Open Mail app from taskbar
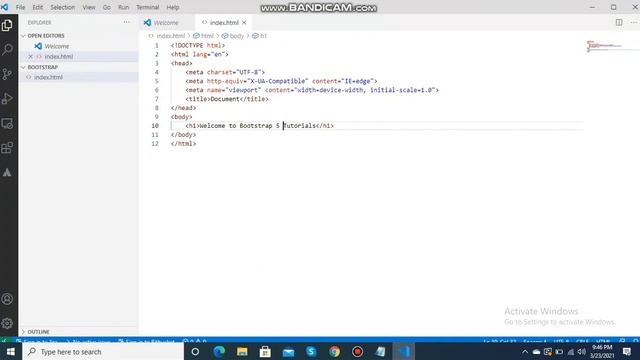Image resolution: width=640 pixels, height=360 pixels. [288, 351]
